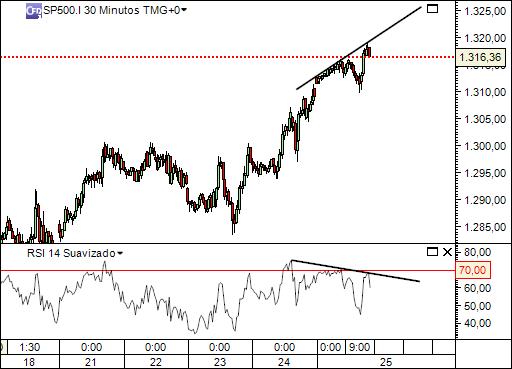
Task: Click the SP500.I 30 Minutos TMG+0 title
Action: (x=112, y=11)
